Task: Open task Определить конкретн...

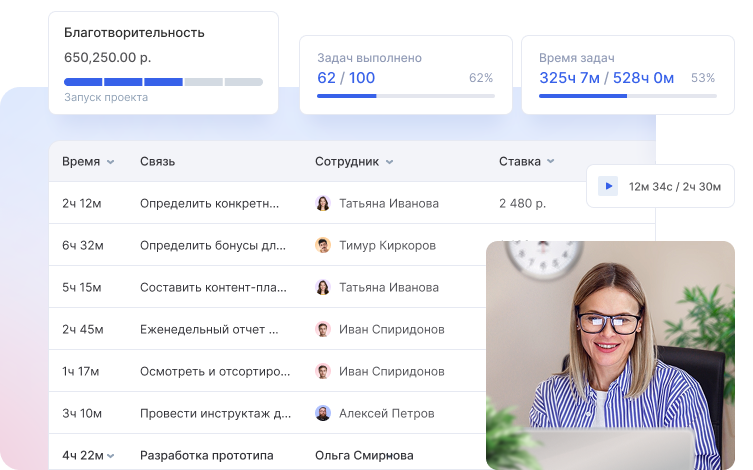Action: pyautogui.click(x=209, y=203)
